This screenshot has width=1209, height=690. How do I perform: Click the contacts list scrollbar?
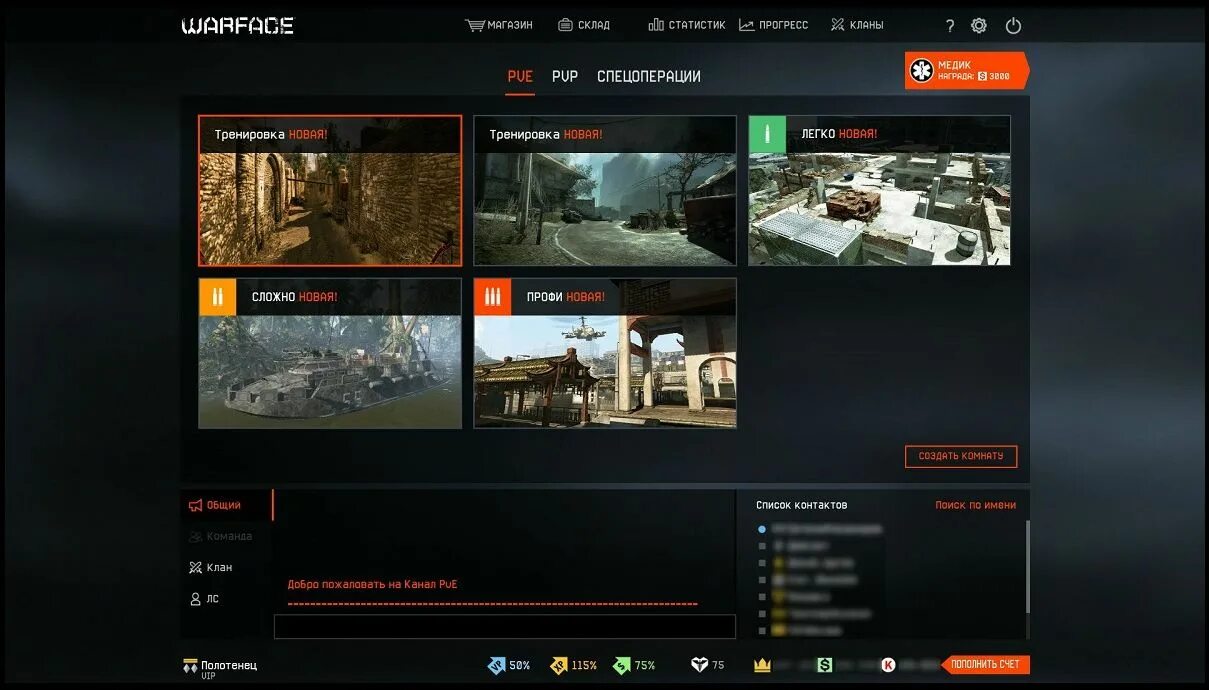(1027, 565)
